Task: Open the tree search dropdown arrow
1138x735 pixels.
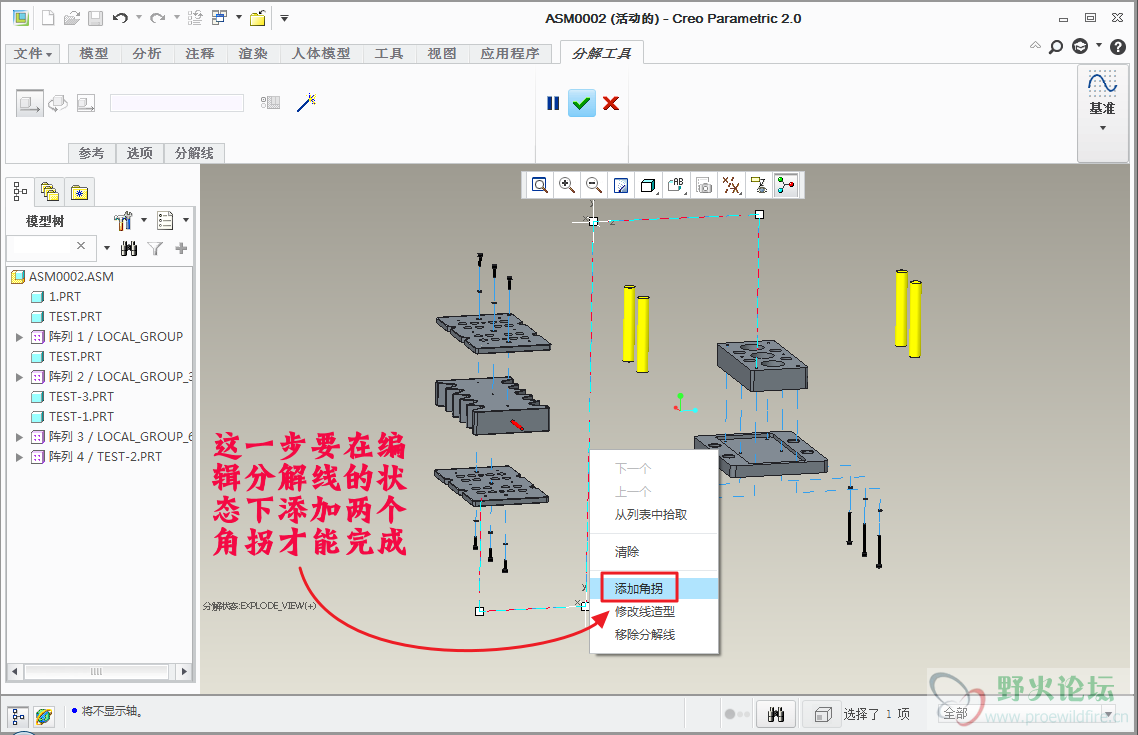Action: [x=107, y=248]
